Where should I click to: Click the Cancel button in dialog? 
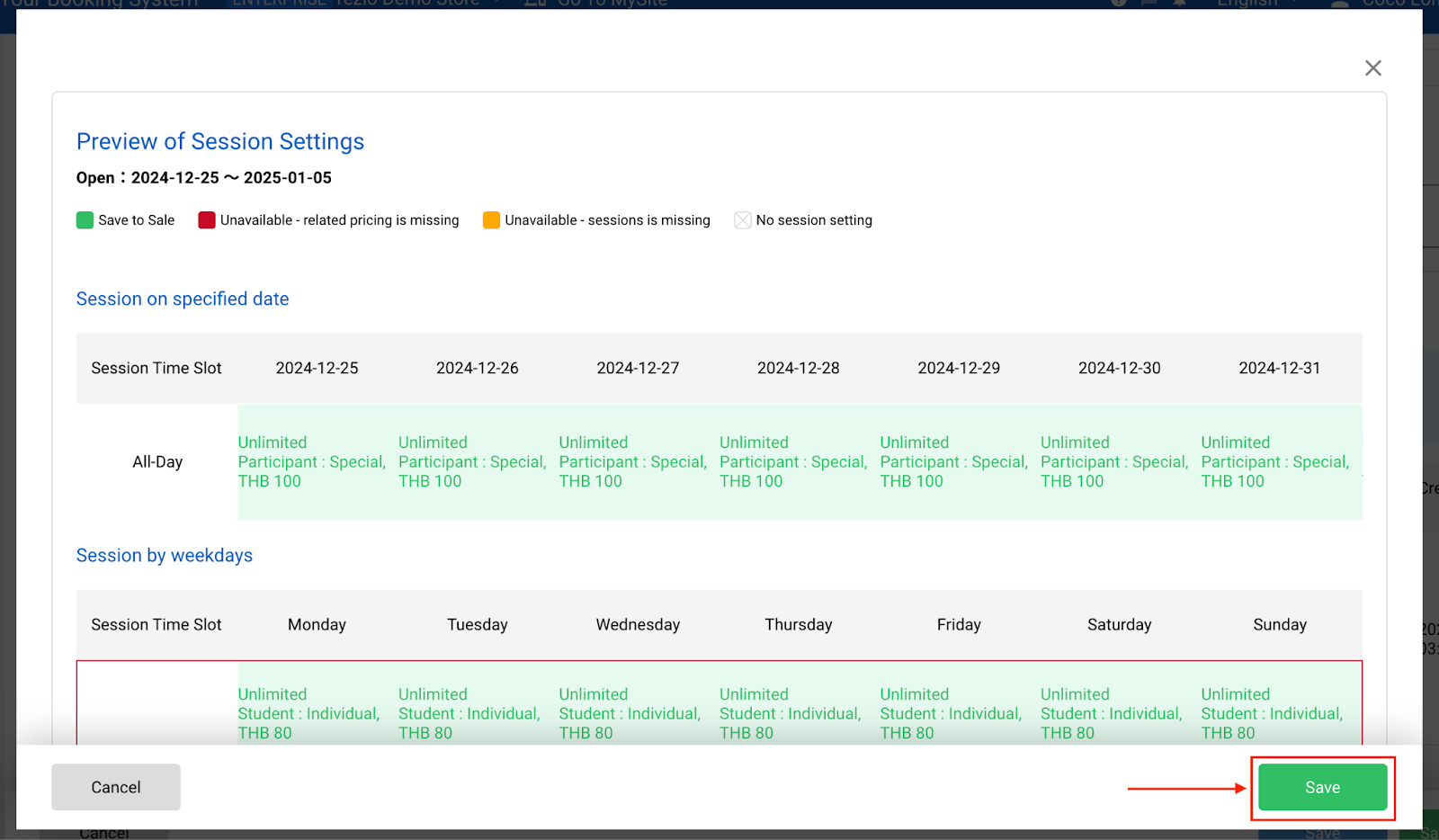pyautogui.click(x=116, y=787)
